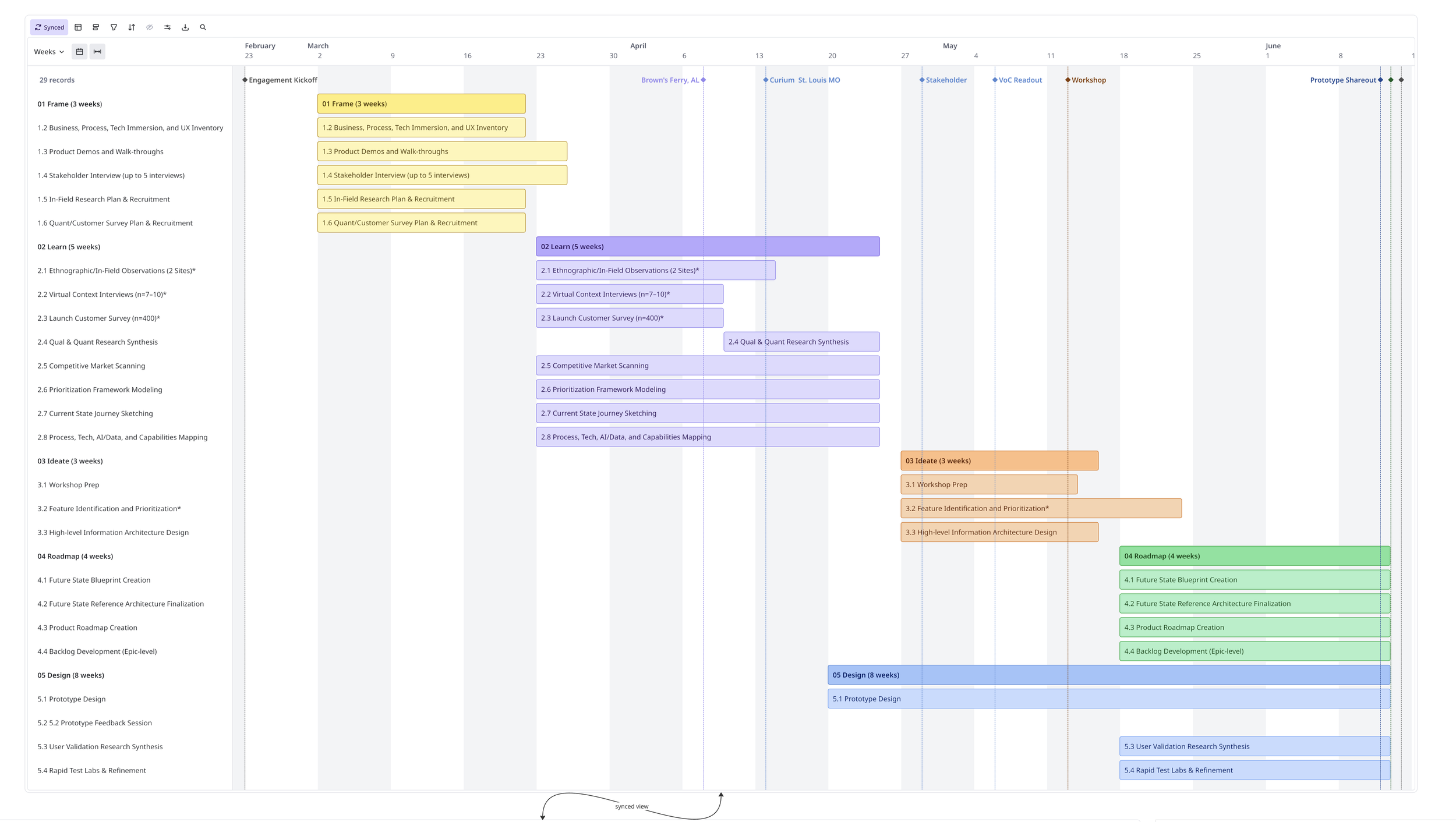The image size is (1456, 822).
Task: Click the search magnifier icon
Action: coord(203,27)
